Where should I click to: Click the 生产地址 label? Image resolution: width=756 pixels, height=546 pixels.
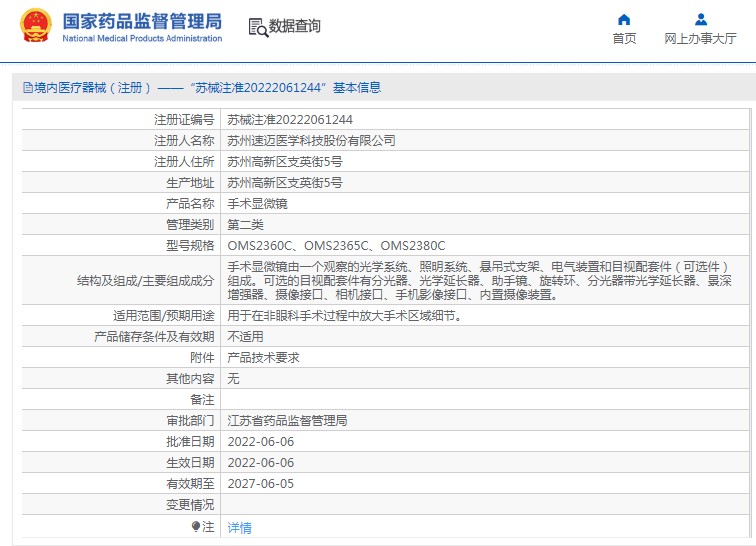tap(190, 183)
